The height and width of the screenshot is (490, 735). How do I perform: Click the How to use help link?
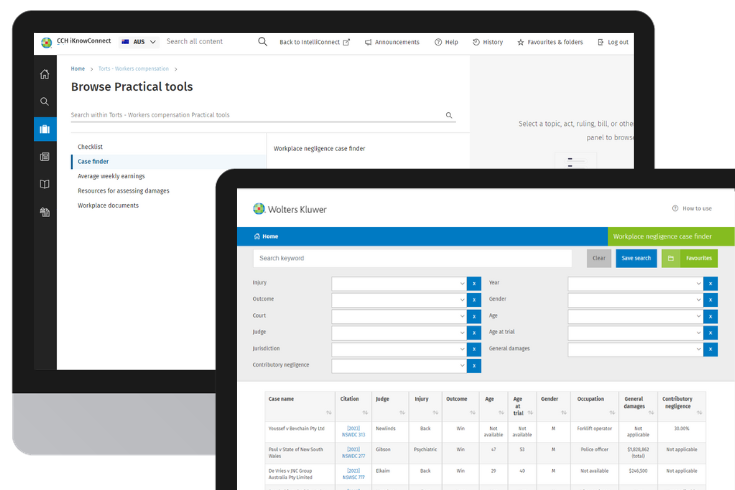click(x=692, y=208)
